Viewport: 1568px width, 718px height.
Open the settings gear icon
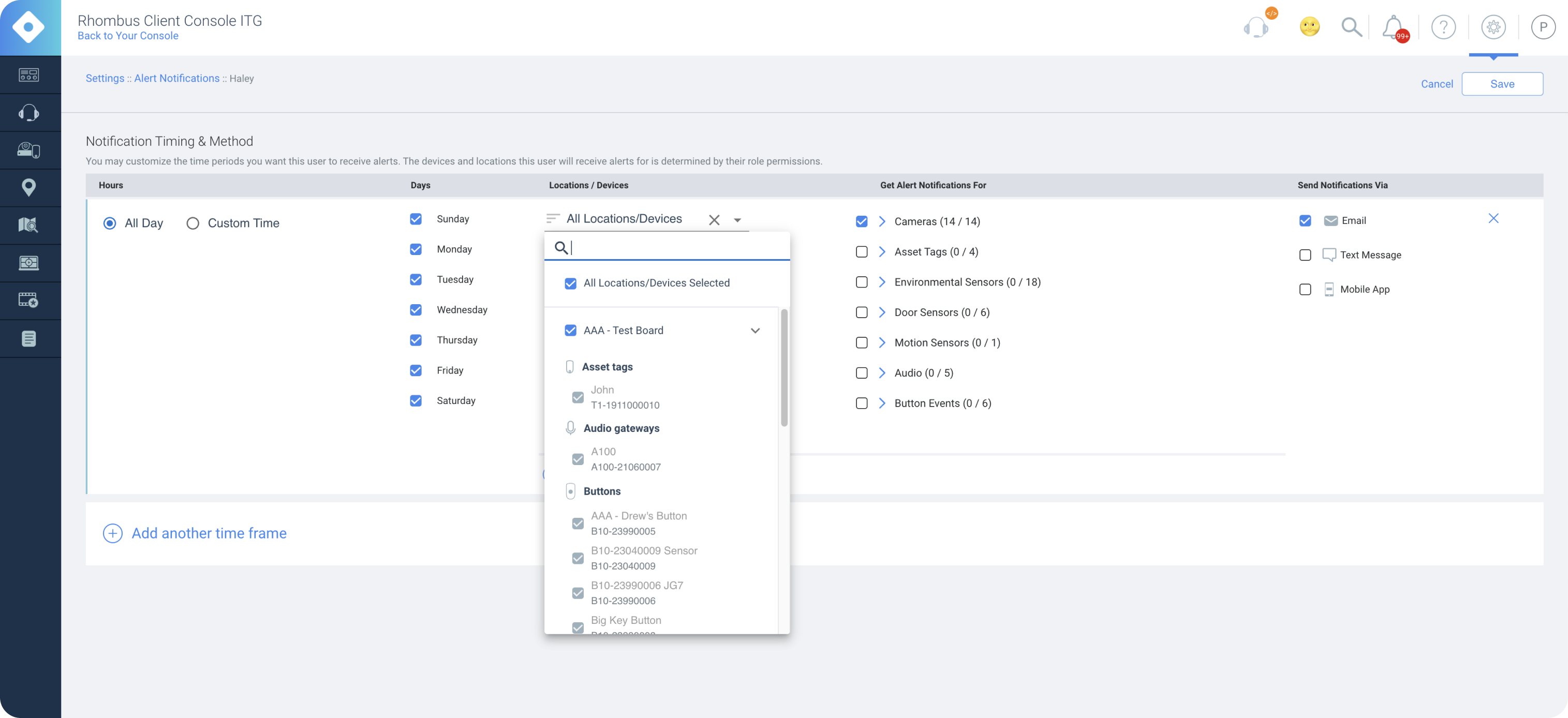1493,27
